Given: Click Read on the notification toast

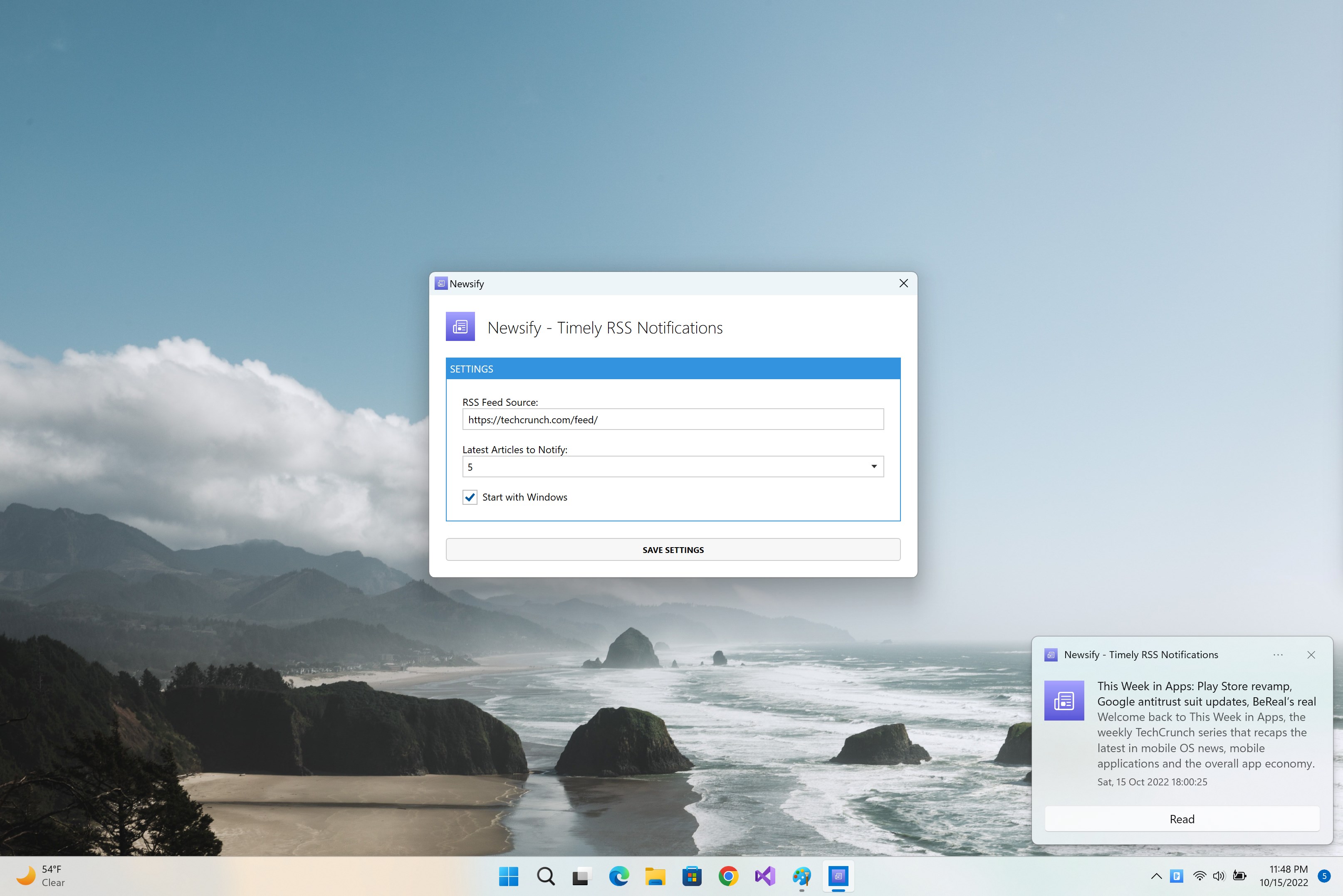Looking at the screenshot, I should (x=1182, y=819).
